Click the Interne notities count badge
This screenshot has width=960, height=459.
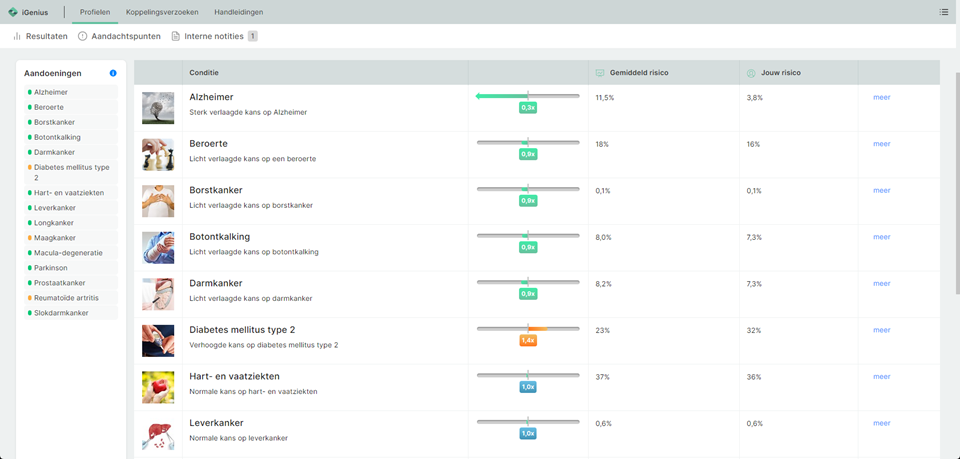[252, 36]
